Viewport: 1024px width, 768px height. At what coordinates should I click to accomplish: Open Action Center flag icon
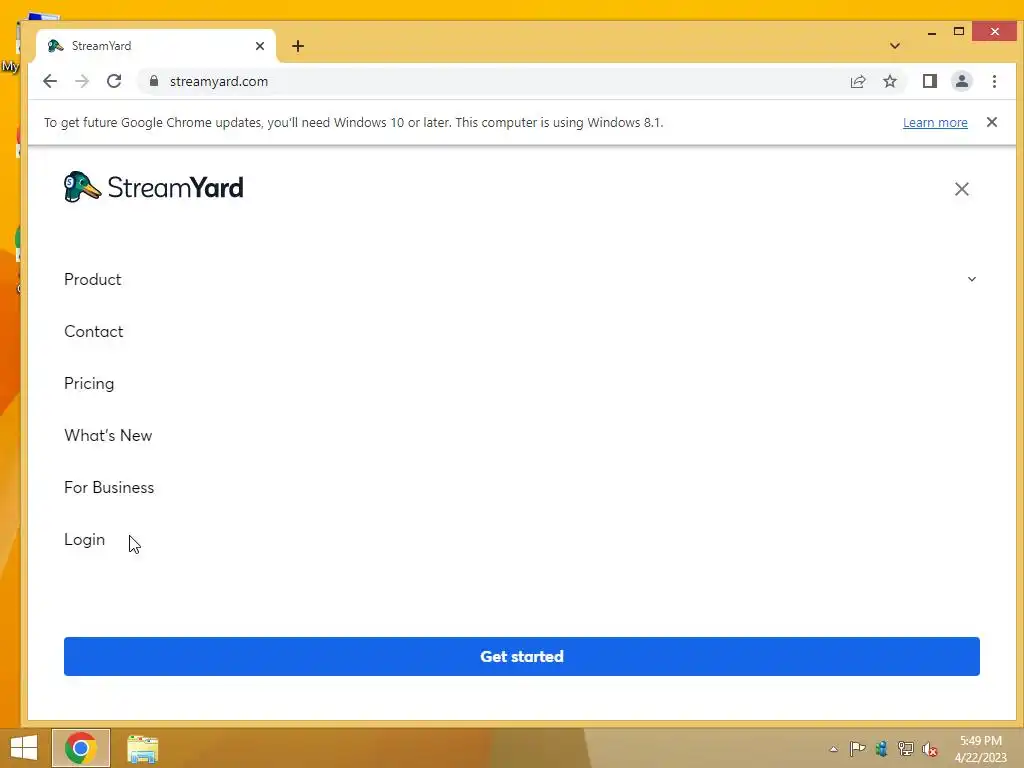857,748
